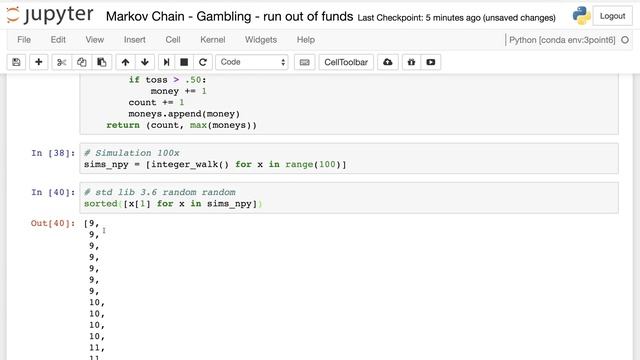Viewport: 640px width, 360px height.
Task: Open the Insert menu
Action: [x=135, y=40]
